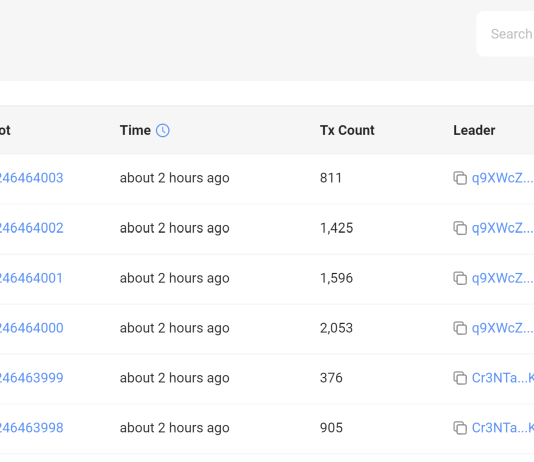Open leader q9XWcZ in the 2,053 tx row
Viewport: 534px width, 462px height.
pos(503,328)
